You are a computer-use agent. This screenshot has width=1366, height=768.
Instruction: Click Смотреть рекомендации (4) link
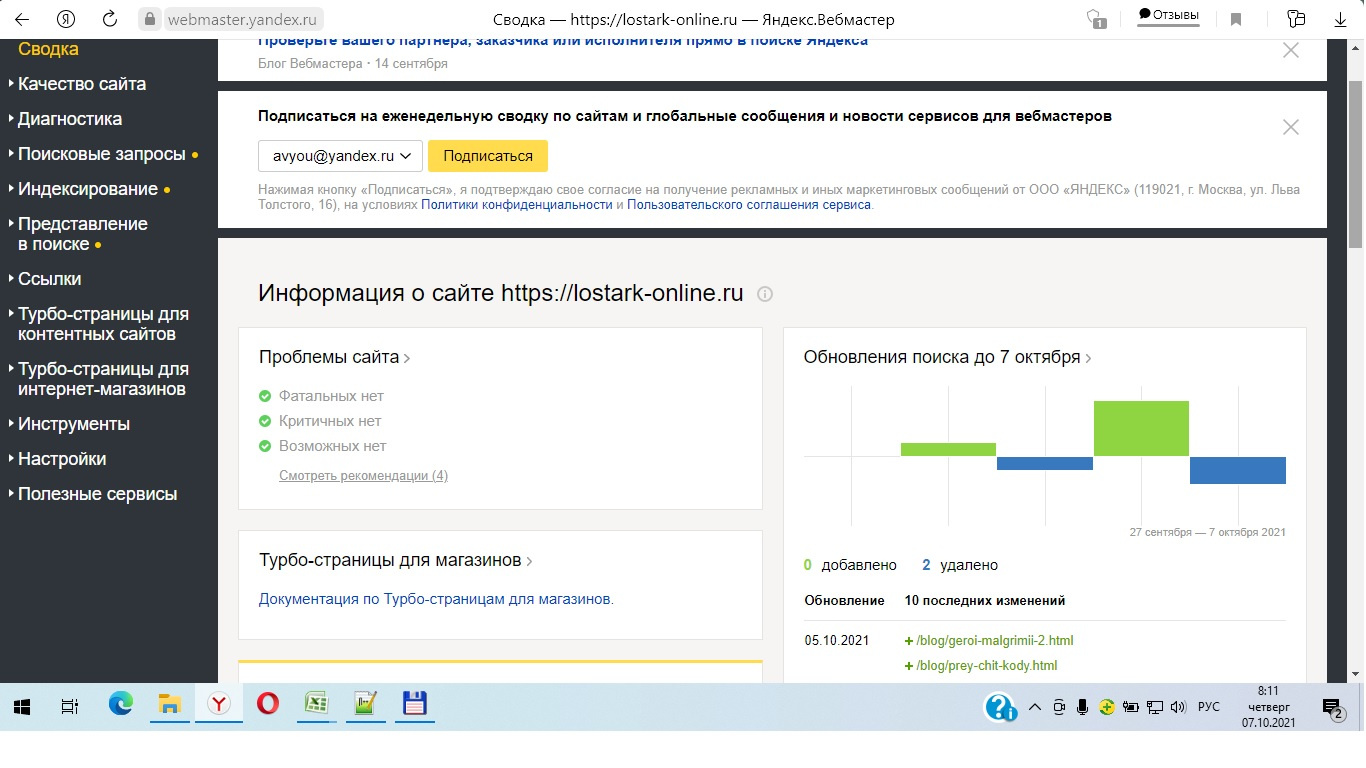[x=363, y=476]
